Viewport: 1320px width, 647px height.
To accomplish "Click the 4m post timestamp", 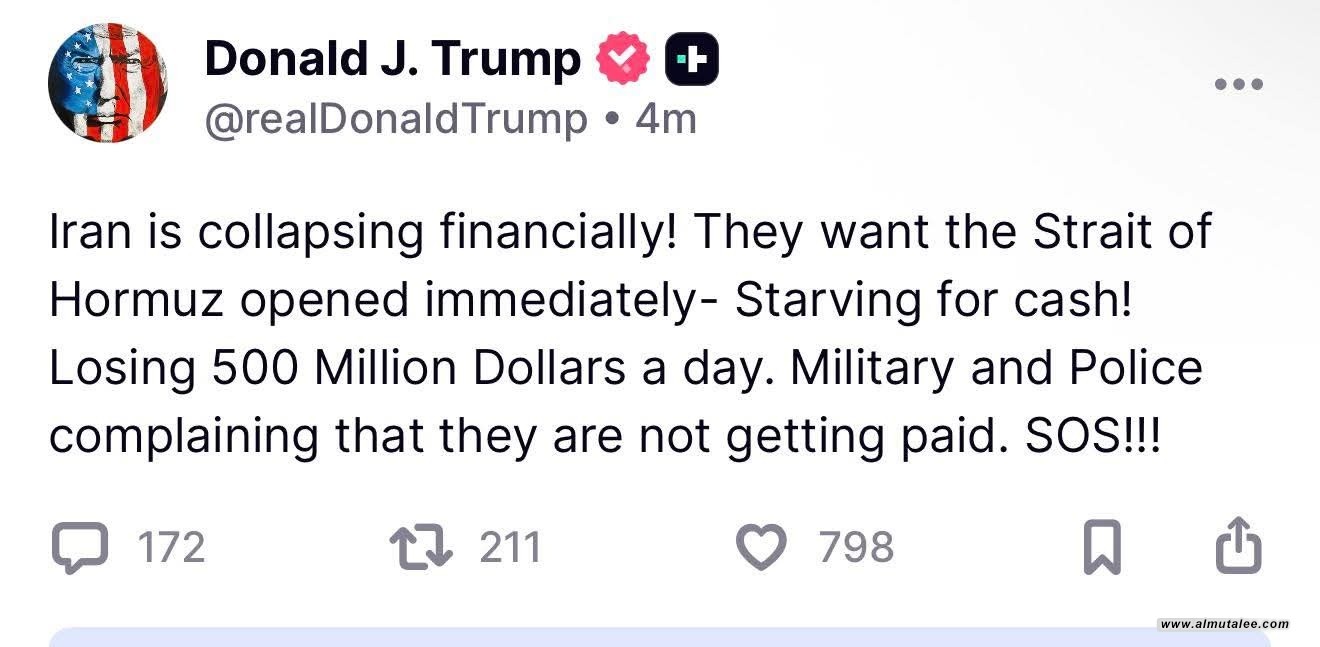I will click(x=666, y=120).
